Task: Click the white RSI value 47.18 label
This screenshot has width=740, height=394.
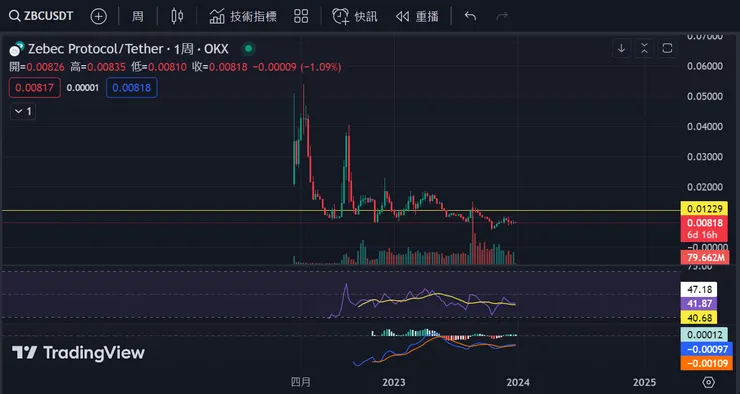Action: tap(699, 289)
